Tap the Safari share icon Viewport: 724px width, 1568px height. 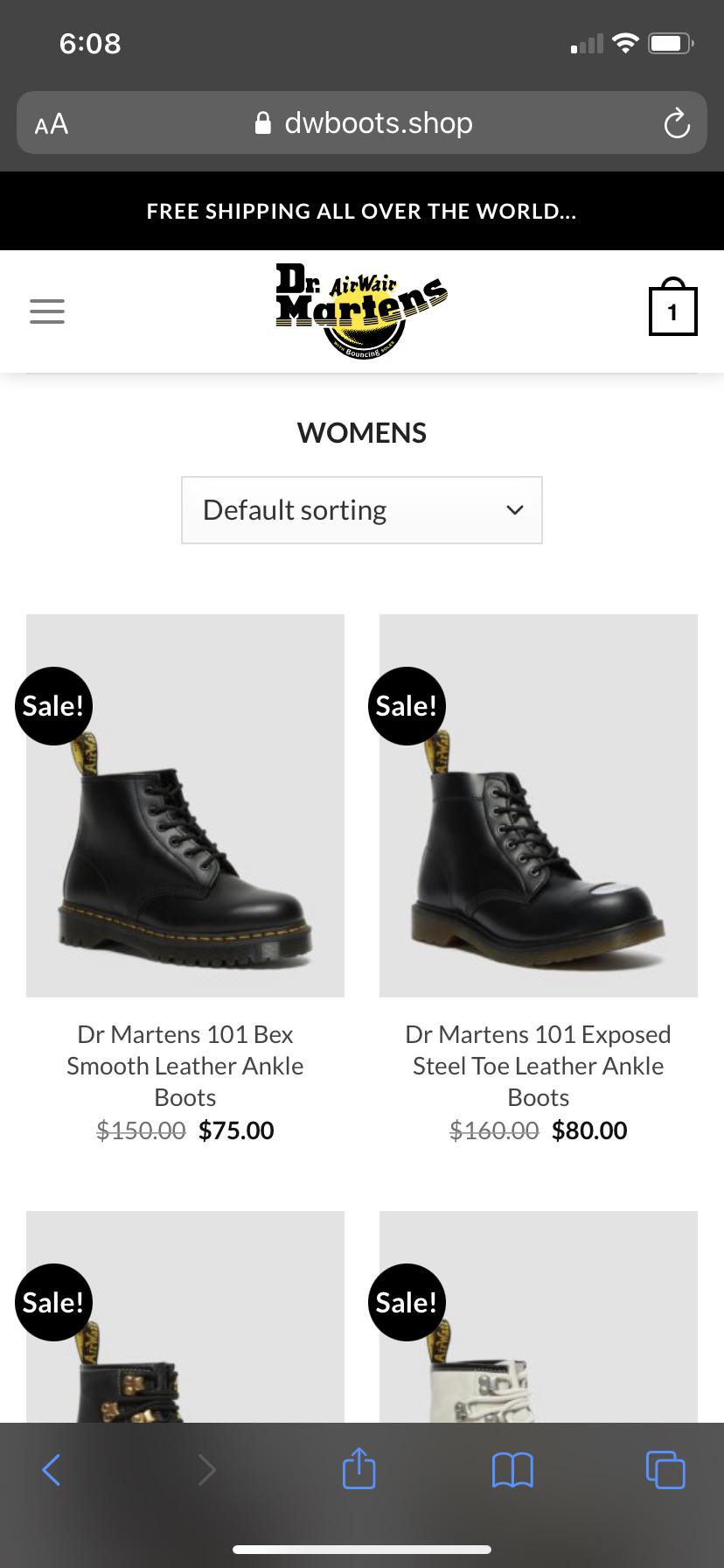coord(358,1469)
